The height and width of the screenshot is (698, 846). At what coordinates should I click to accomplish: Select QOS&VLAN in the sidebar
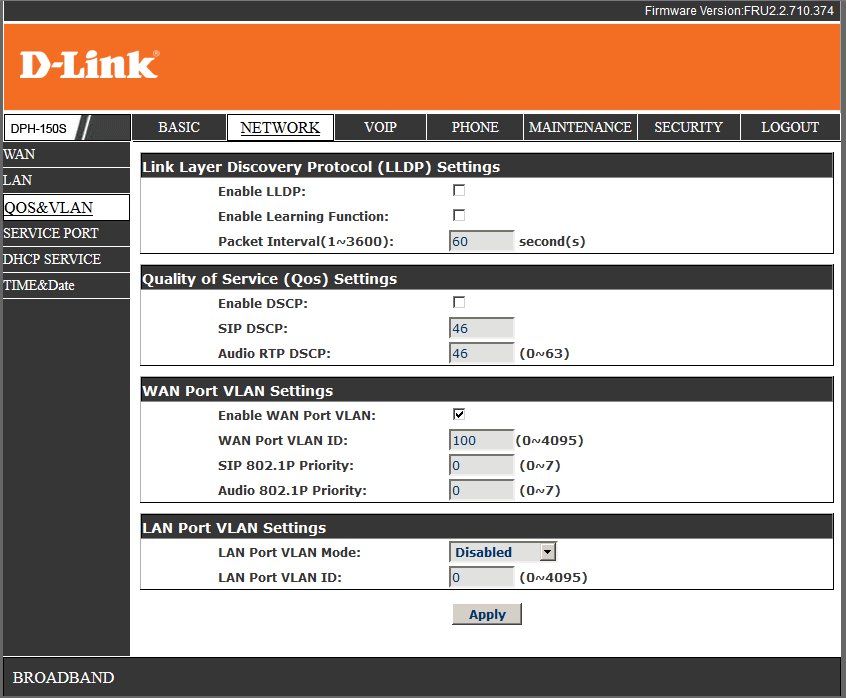(66, 207)
